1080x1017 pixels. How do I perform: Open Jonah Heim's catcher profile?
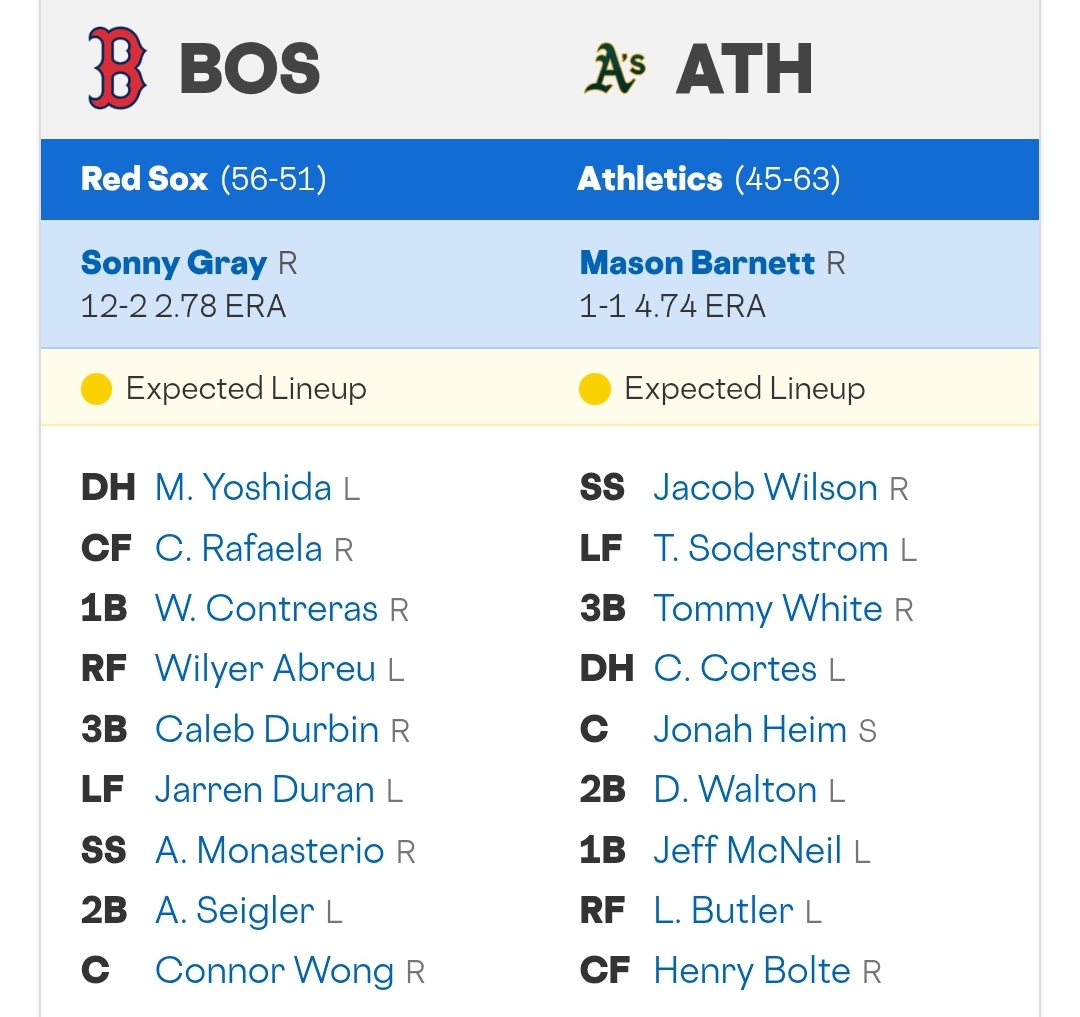tap(750, 729)
